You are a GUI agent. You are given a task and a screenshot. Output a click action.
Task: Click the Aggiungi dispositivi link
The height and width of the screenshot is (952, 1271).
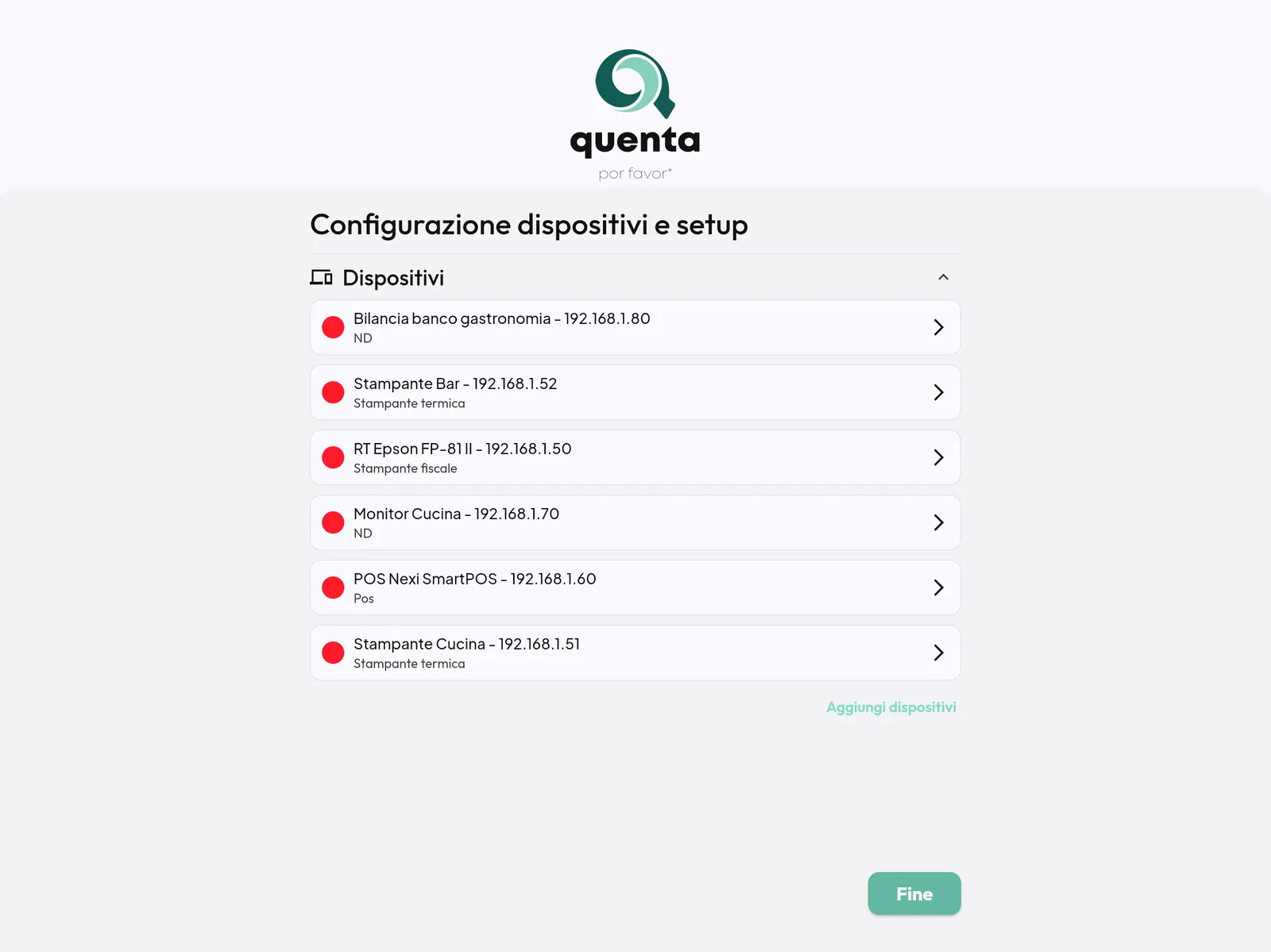(891, 707)
